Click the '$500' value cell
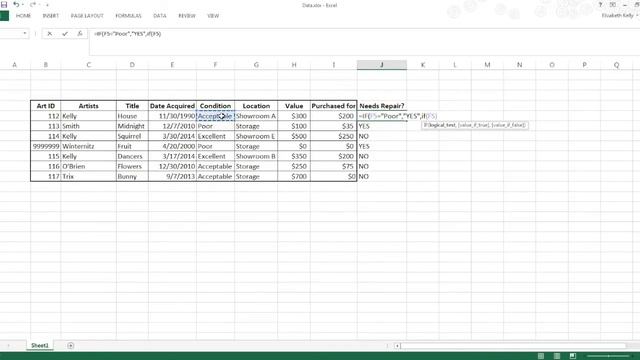Viewport: 640px width, 360px height. tap(294, 136)
